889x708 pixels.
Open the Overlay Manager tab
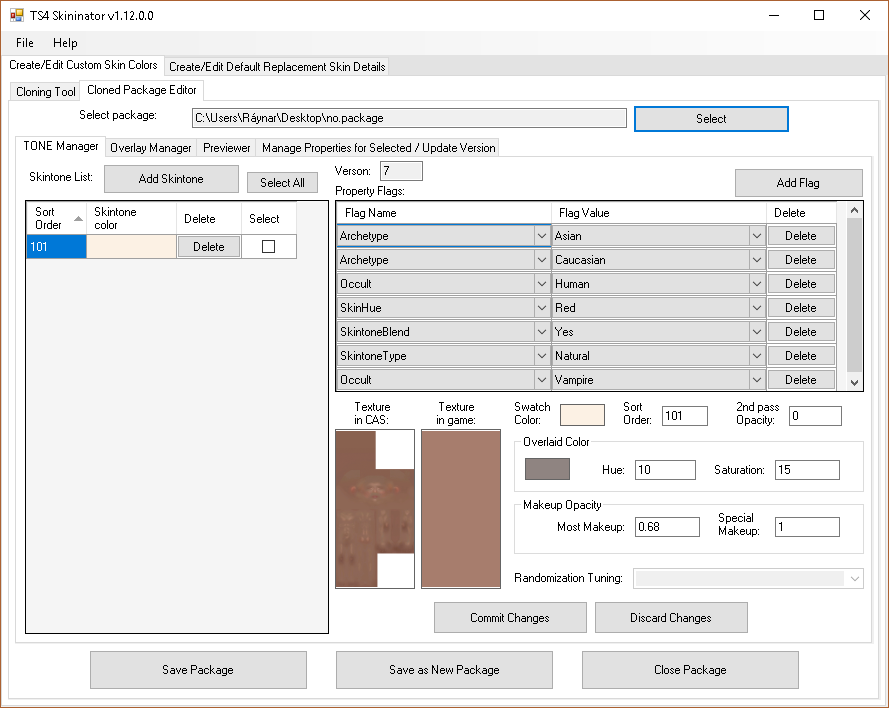coord(151,148)
